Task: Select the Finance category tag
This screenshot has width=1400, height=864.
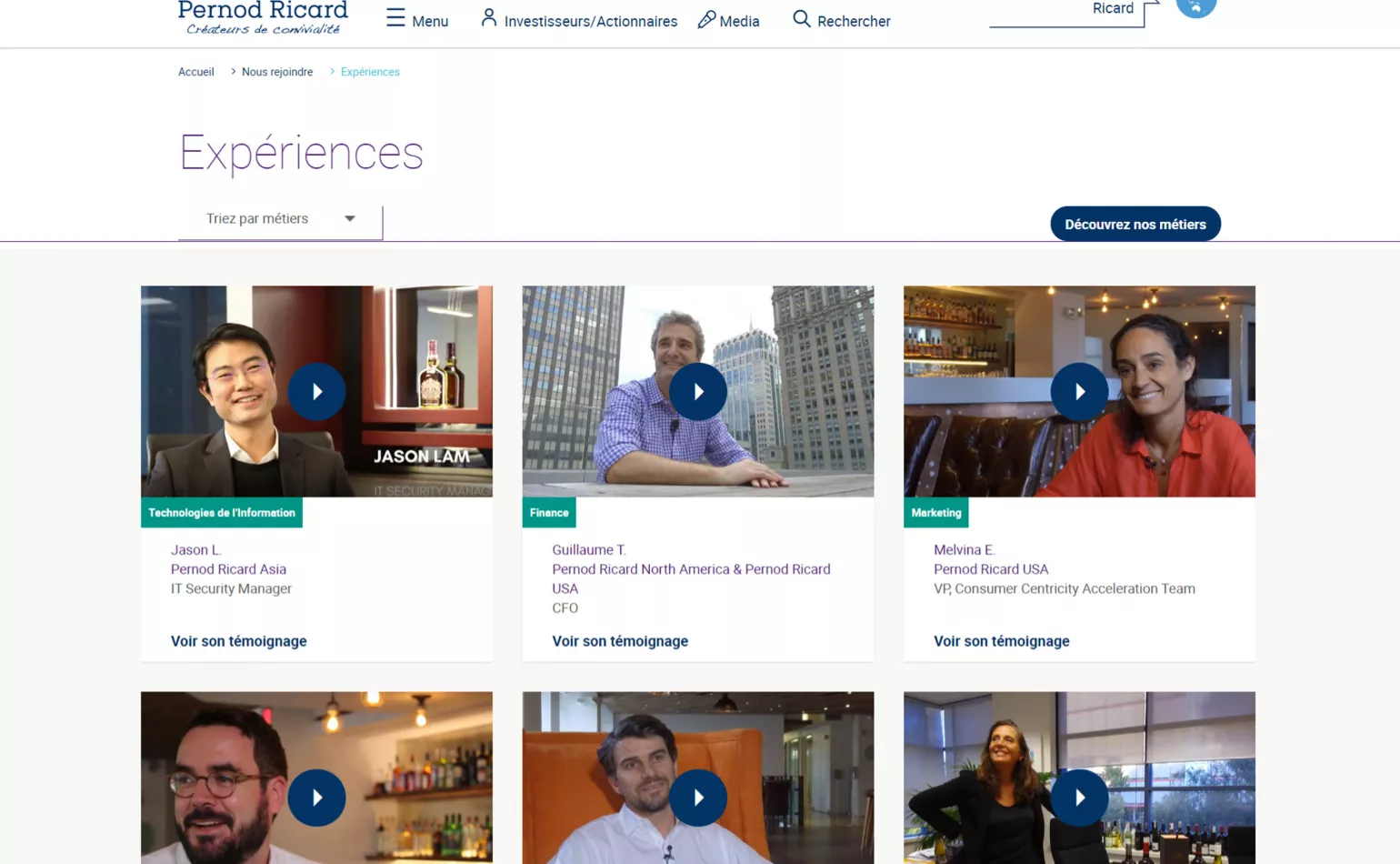Action: 549,513
